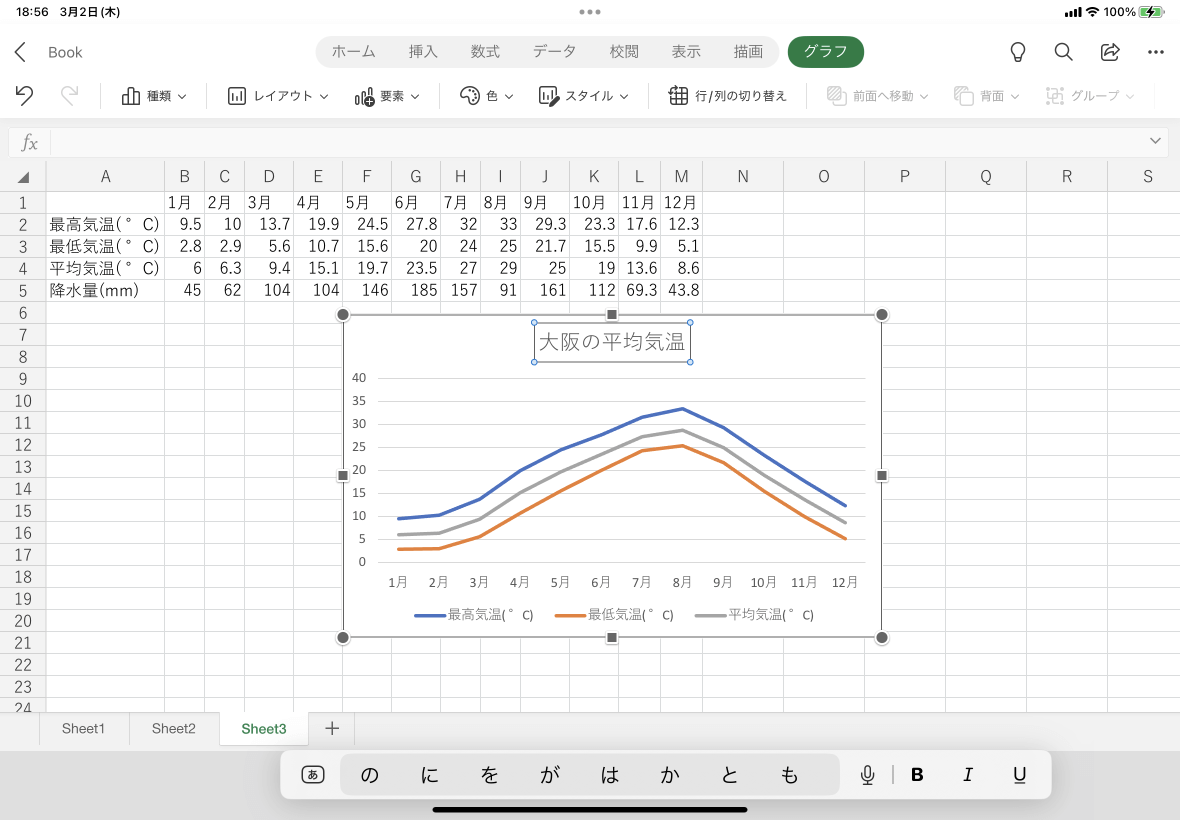Click the 最高気温 legend entry
The width and height of the screenshot is (1180, 820).
[474, 615]
